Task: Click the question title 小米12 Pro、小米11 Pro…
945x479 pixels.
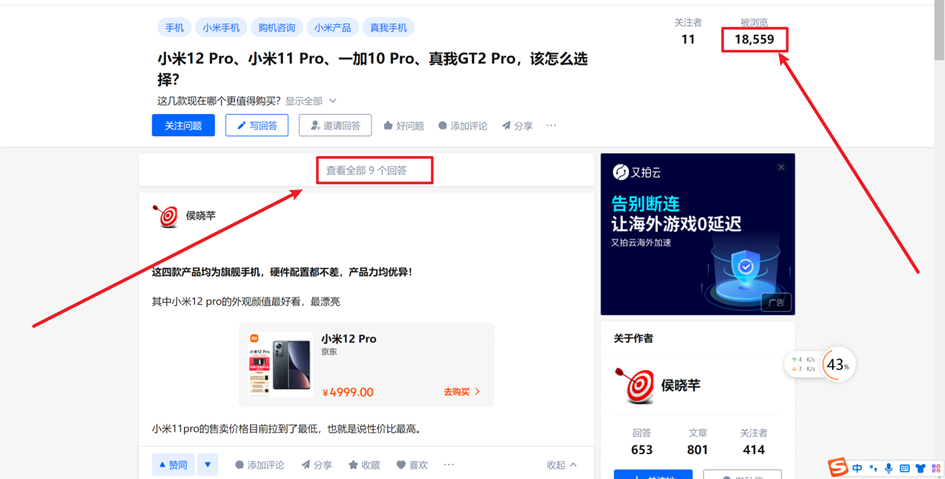Action: pos(372,69)
